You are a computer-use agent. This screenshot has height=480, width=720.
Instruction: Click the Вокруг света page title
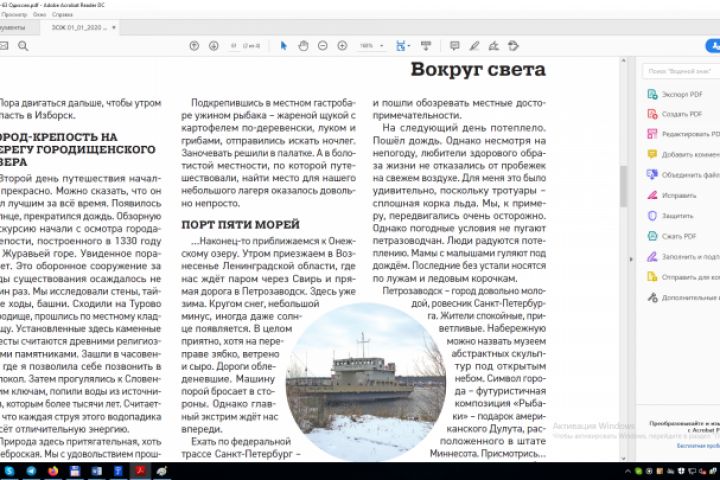click(x=478, y=69)
